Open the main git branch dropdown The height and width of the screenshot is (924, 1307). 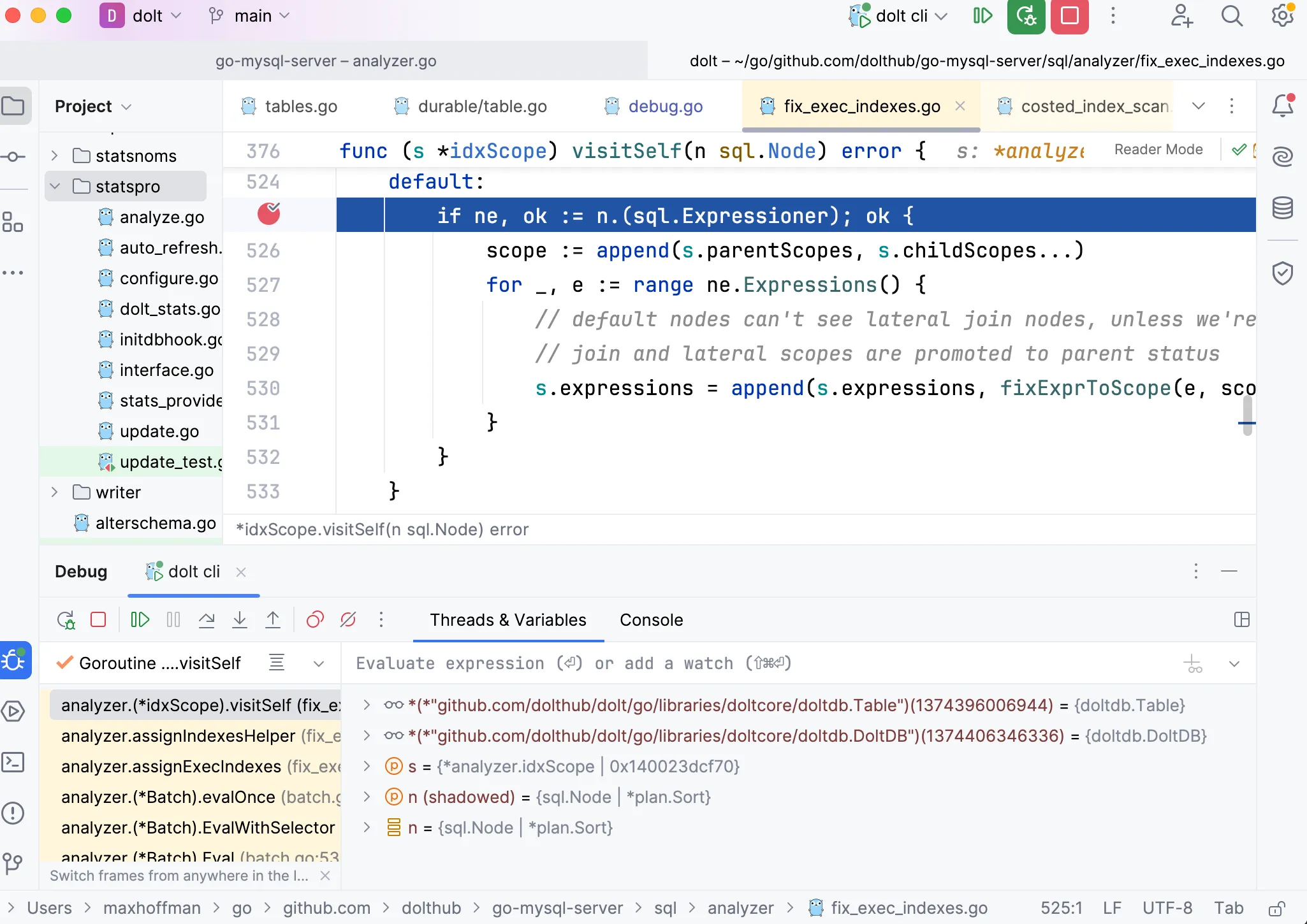[x=250, y=16]
